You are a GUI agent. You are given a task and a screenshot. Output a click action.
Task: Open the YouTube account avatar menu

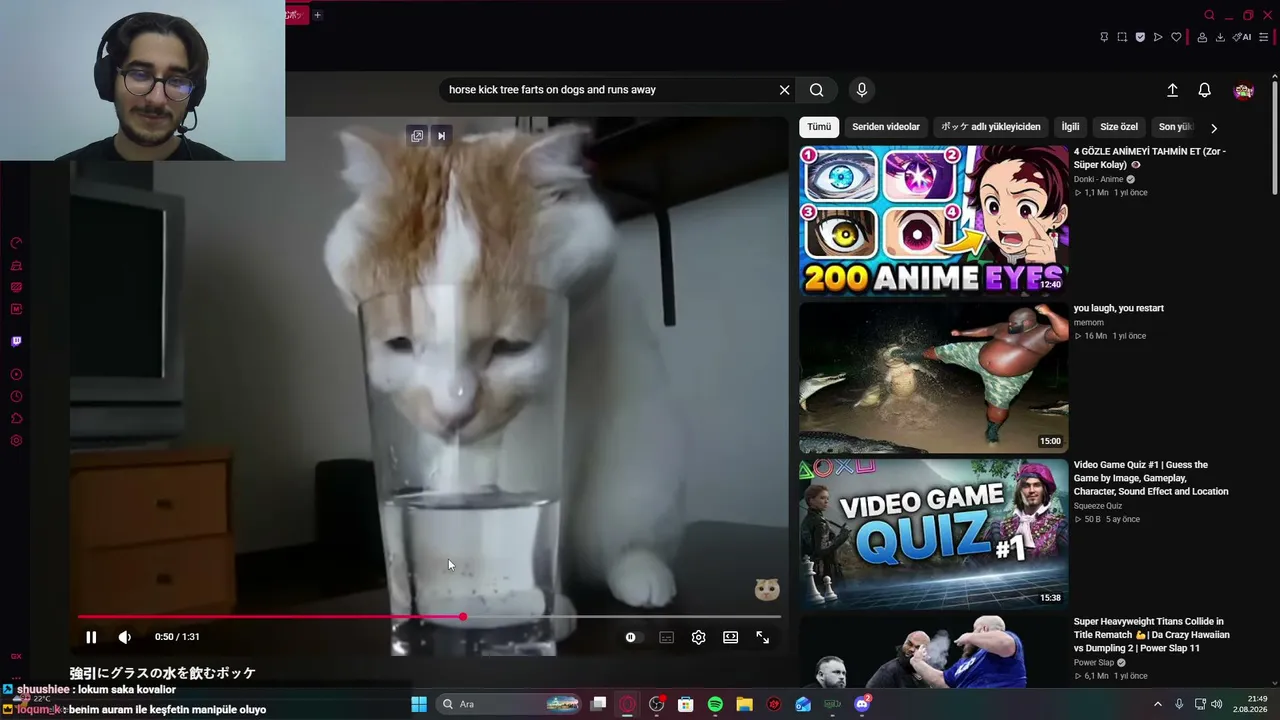point(1244,91)
